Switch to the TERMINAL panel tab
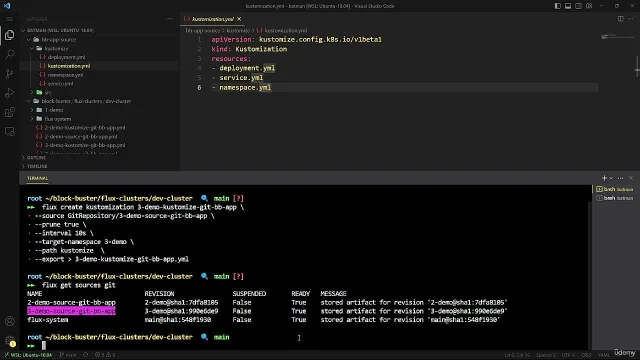The width and height of the screenshot is (640, 360). point(37,178)
